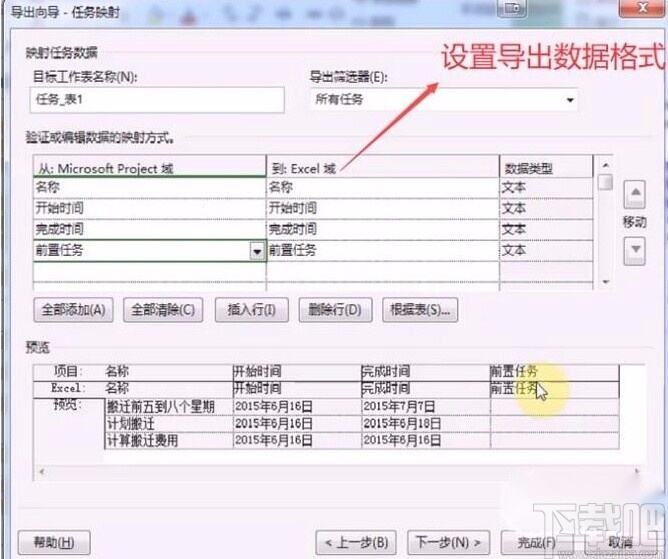Select 开始时间 cell in Excel column
Viewport: 668px width, 559px height.
pos(383,208)
